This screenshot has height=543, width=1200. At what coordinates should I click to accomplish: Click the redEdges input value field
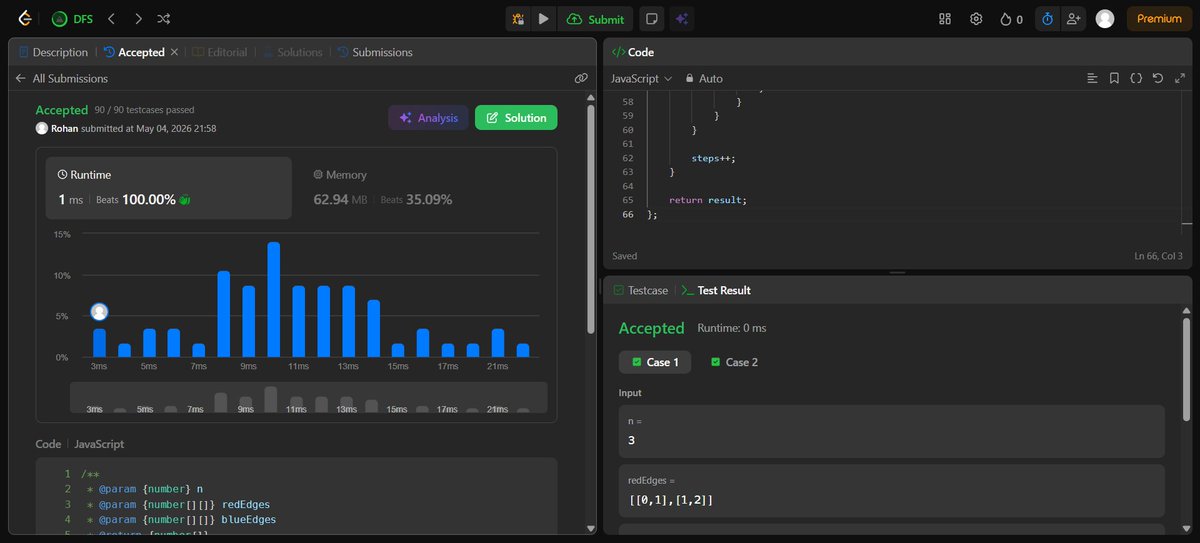click(x=891, y=490)
